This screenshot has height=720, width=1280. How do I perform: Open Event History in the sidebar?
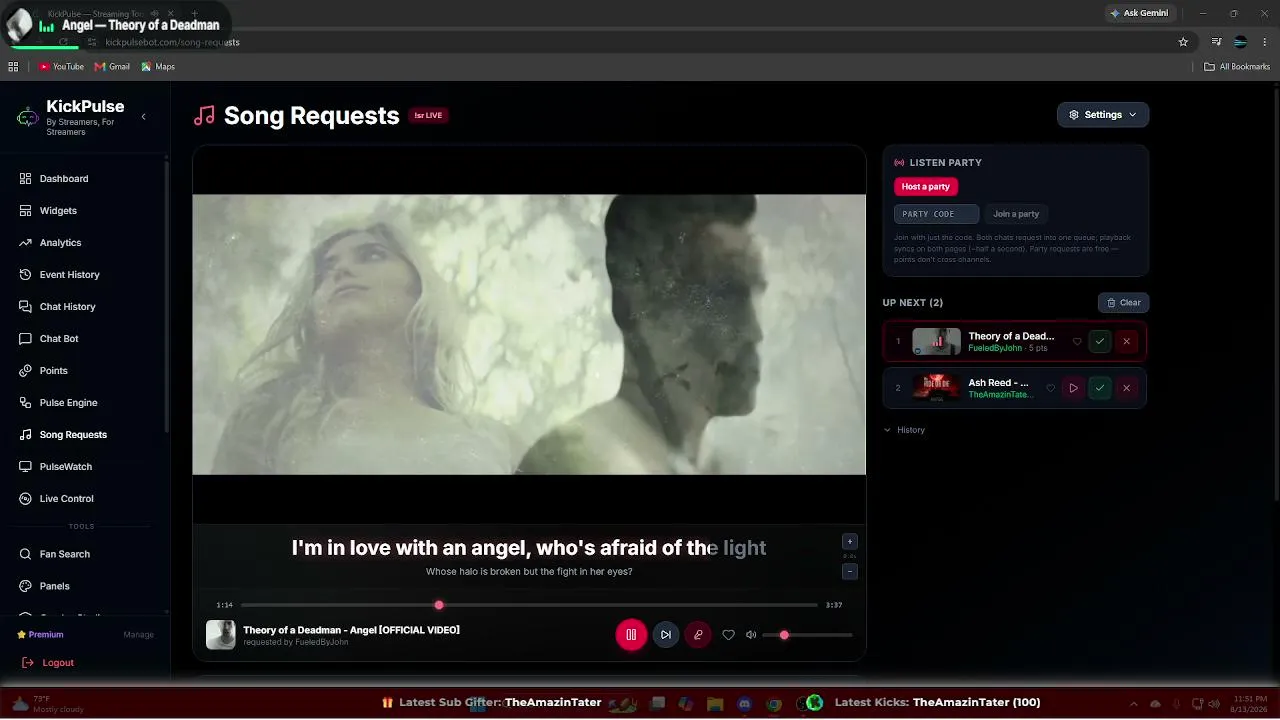(69, 275)
